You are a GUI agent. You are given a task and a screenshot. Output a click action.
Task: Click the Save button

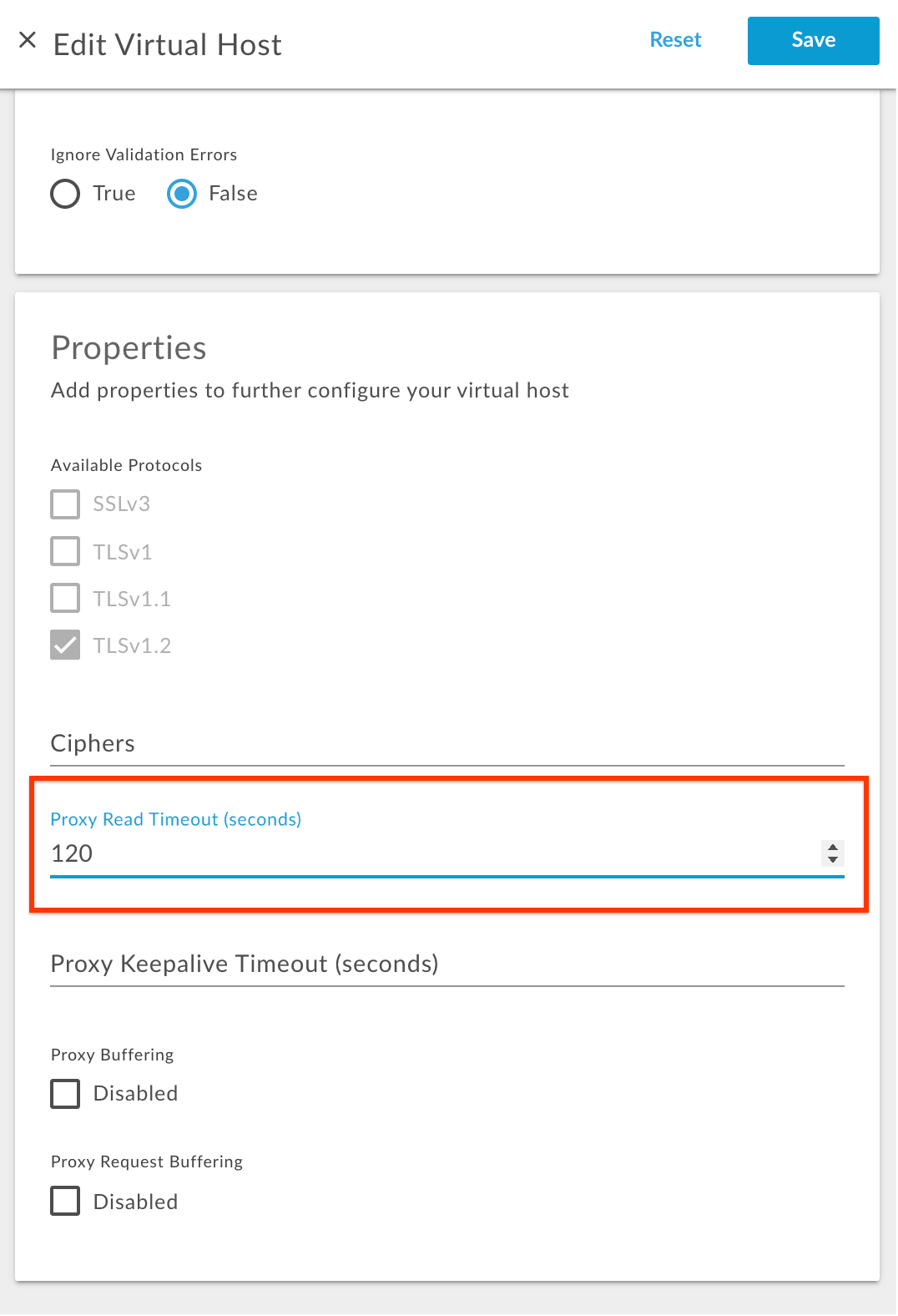pyautogui.click(x=812, y=40)
